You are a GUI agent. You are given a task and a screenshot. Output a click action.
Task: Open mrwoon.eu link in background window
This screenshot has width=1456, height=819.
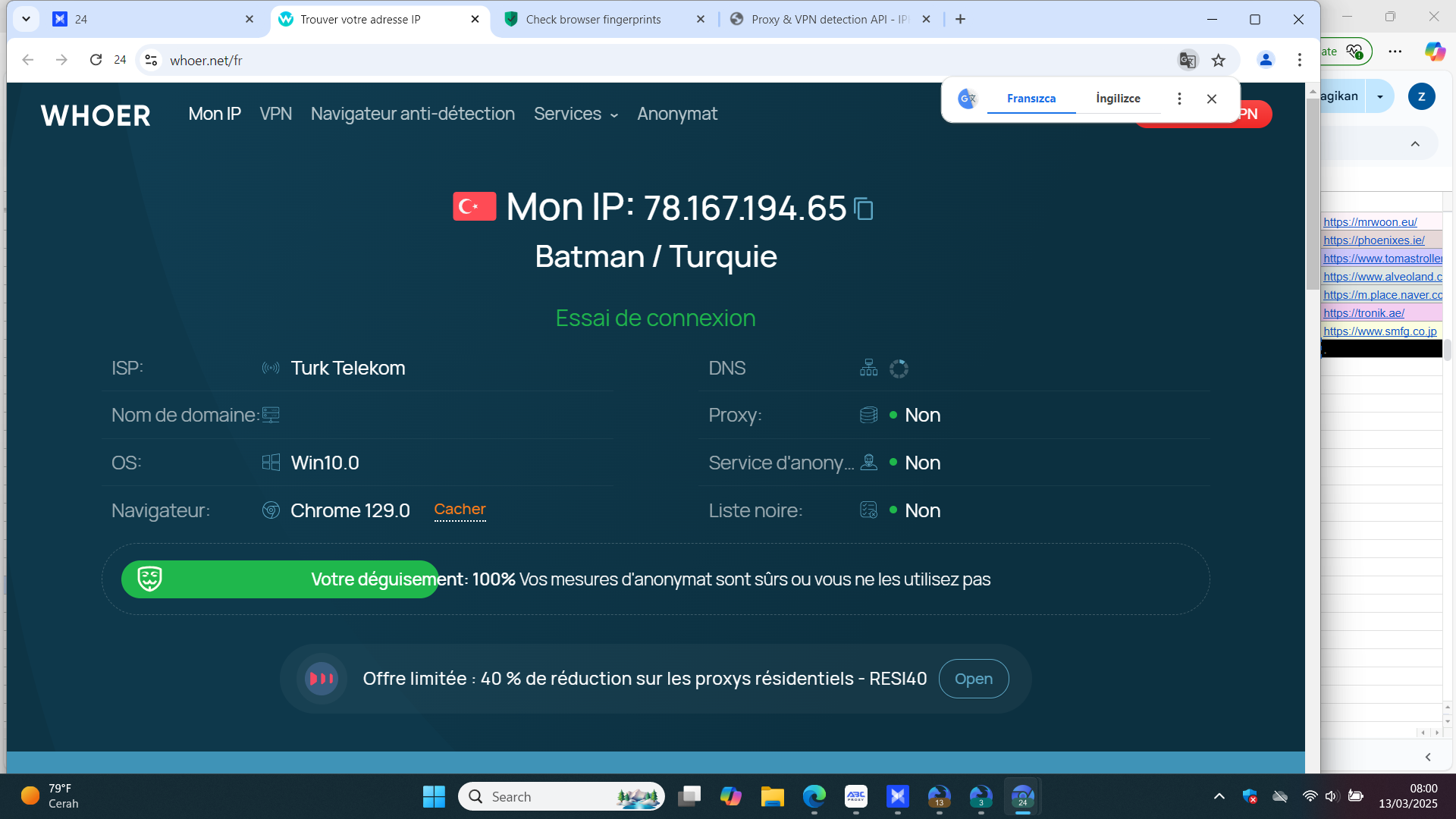point(1370,222)
